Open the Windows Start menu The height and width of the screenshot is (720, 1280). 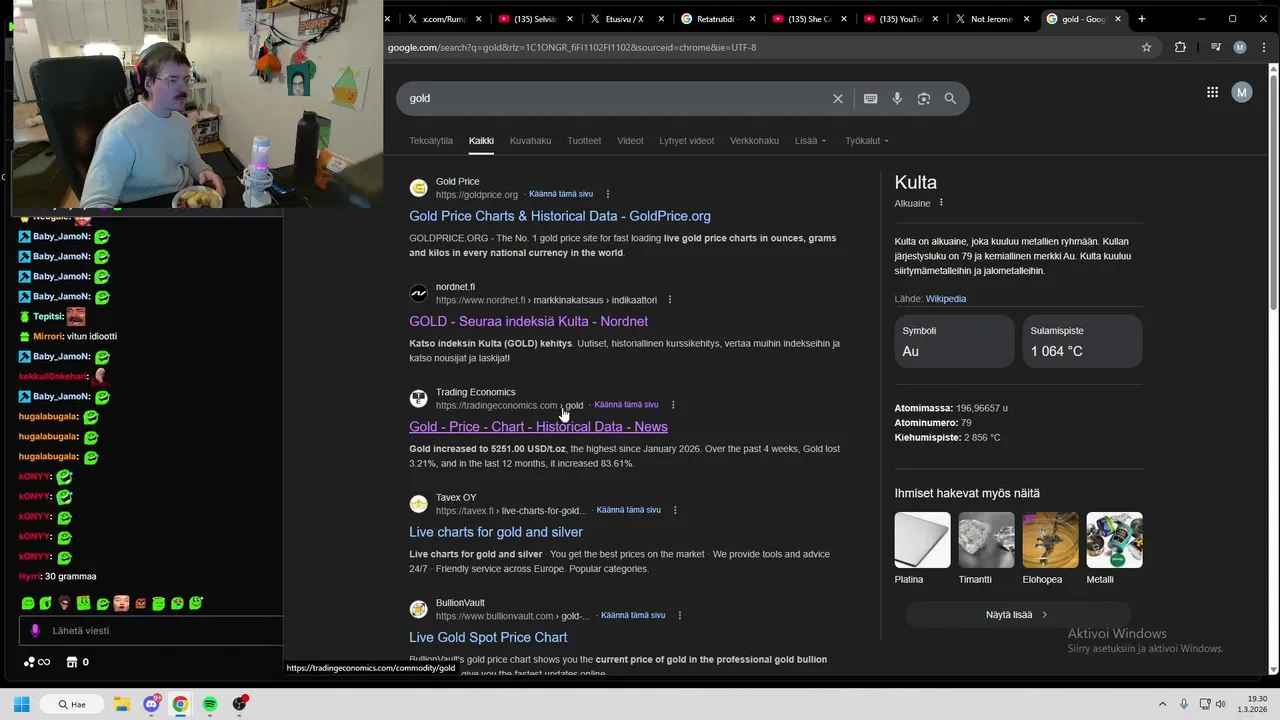pos(21,704)
